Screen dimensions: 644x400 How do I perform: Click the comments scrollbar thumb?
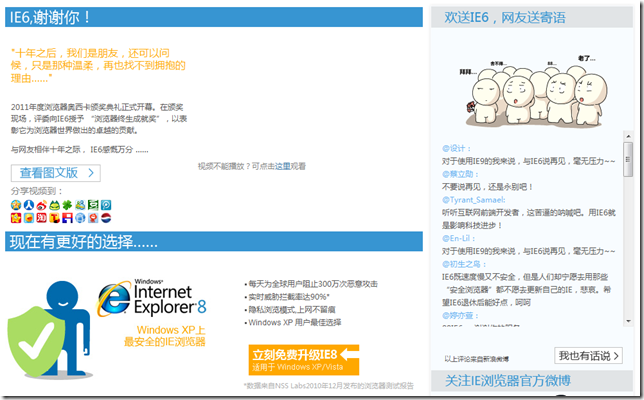pyautogui.click(x=628, y=159)
